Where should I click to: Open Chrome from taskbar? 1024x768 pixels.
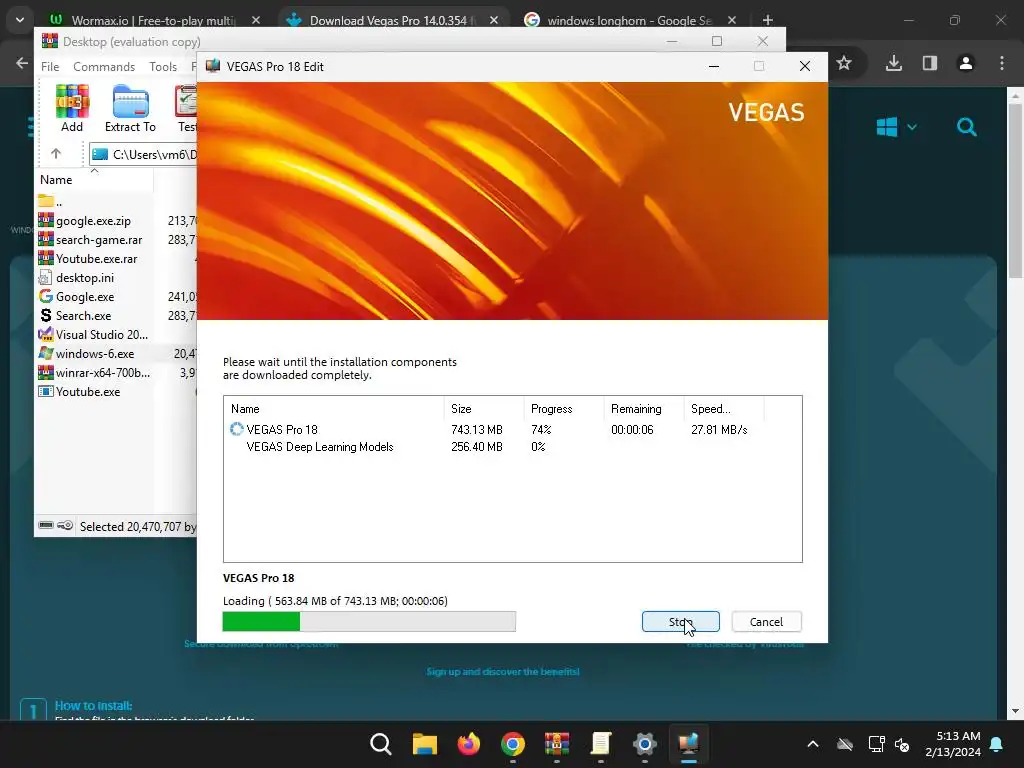click(513, 744)
